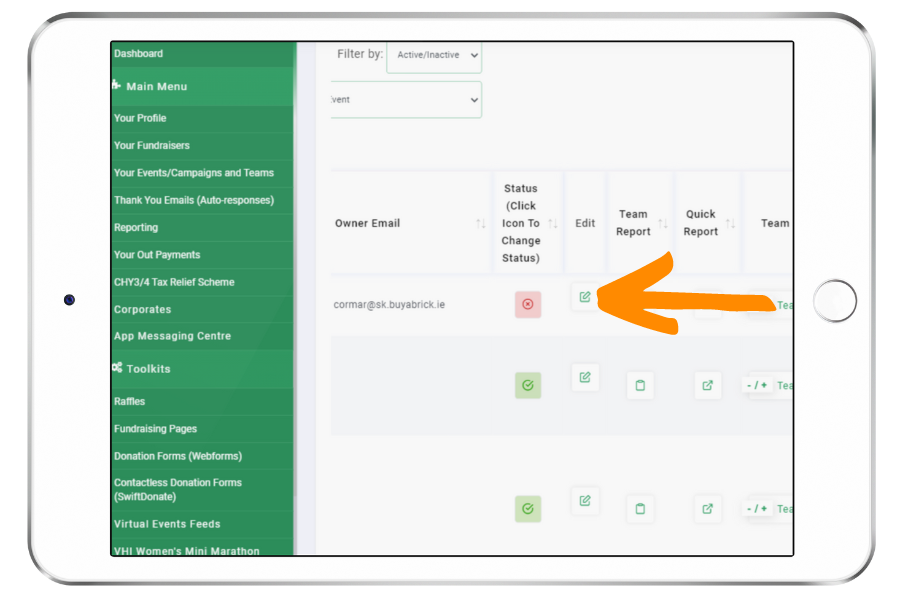Toggle the green active status icon in the shaded middle row

click(x=527, y=385)
